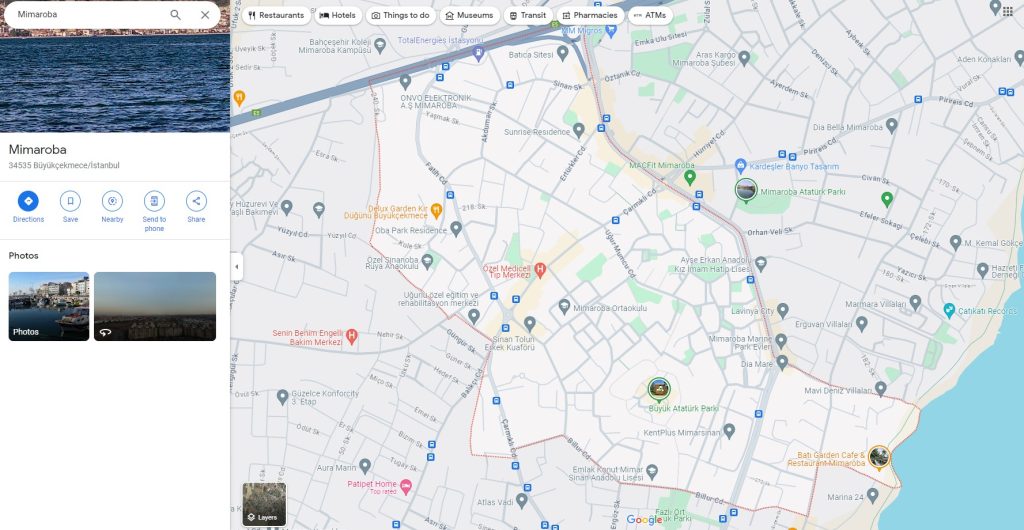Filter map by Transit
The width and height of the screenshot is (1024, 530).
528,16
